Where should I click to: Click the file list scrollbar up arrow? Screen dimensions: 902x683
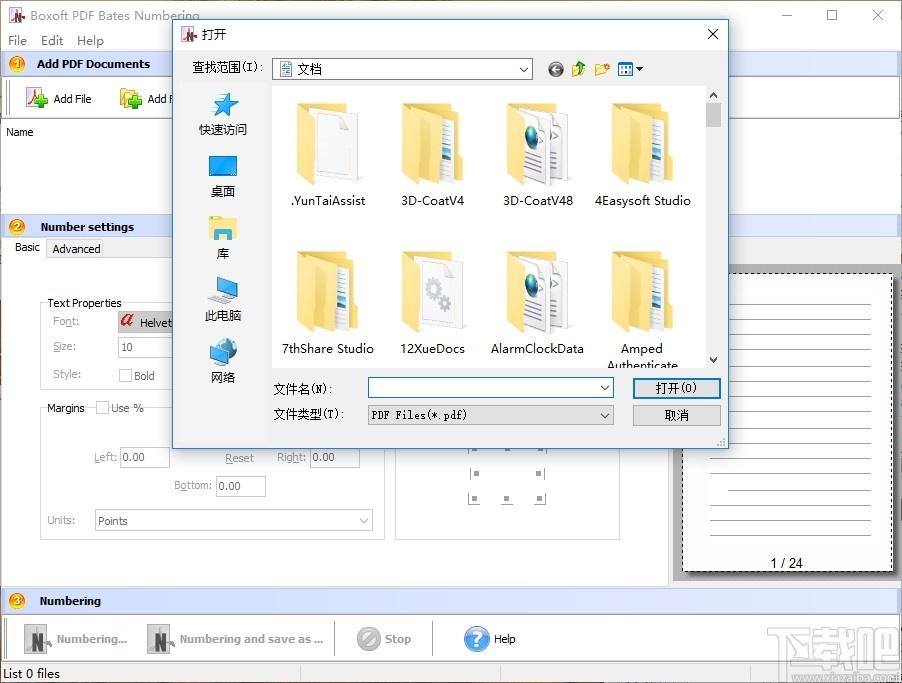pos(713,95)
